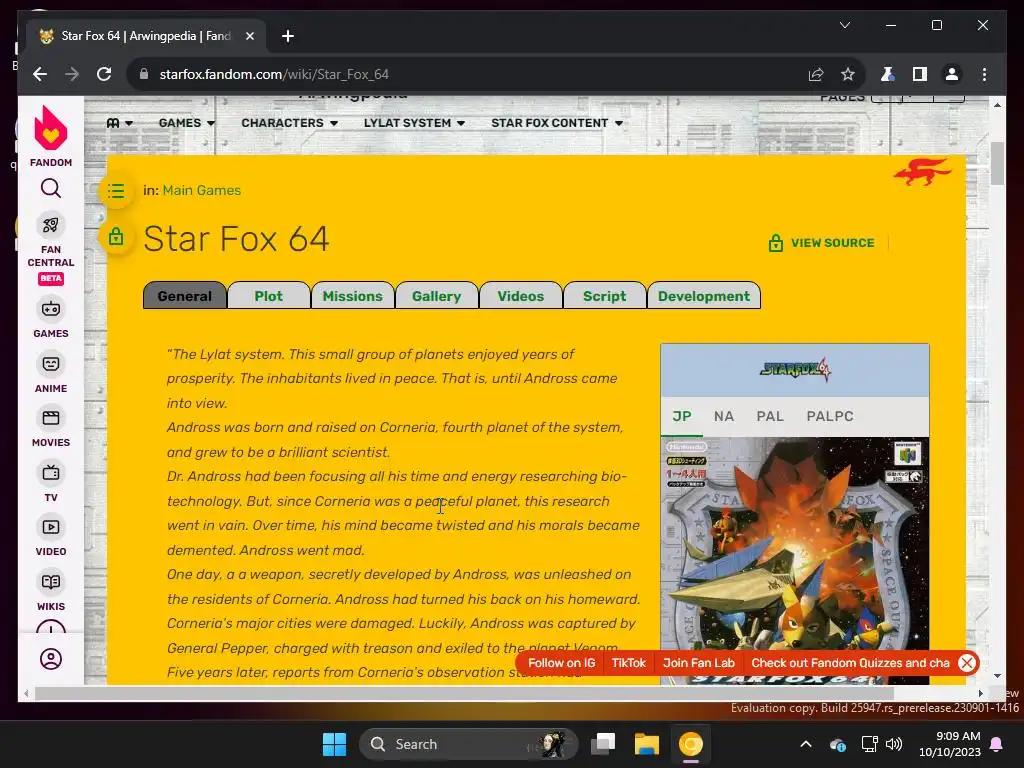View site information lock icon

pyautogui.click(x=144, y=74)
